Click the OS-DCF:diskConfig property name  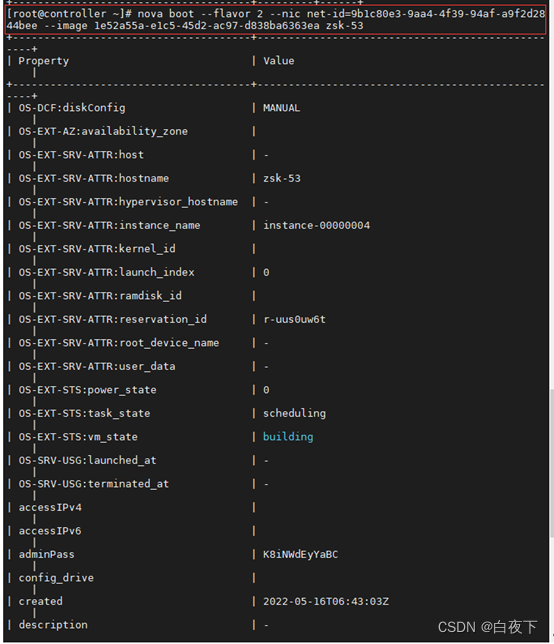(72, 108)
